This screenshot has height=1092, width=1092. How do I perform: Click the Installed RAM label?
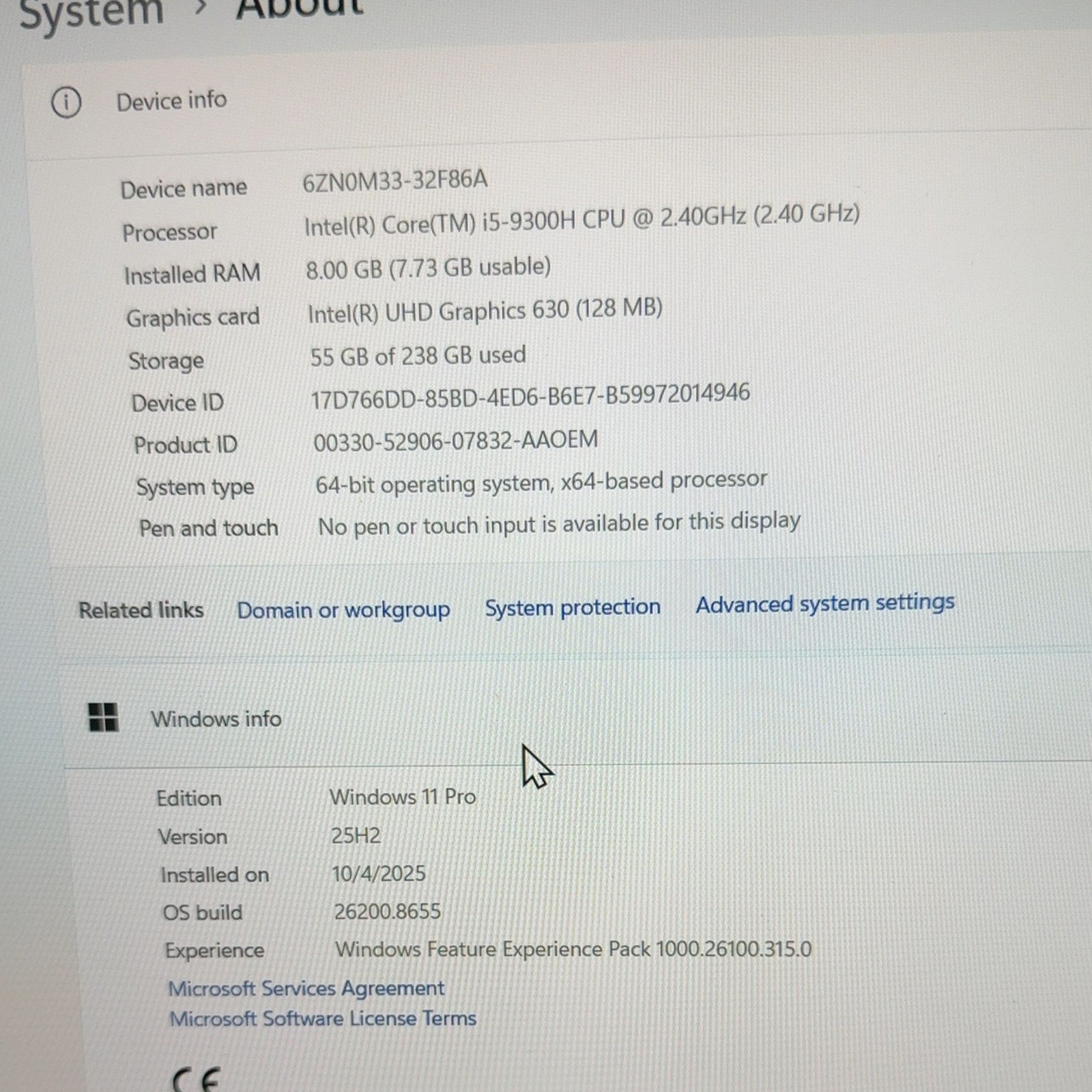click(x=192, y=274)
